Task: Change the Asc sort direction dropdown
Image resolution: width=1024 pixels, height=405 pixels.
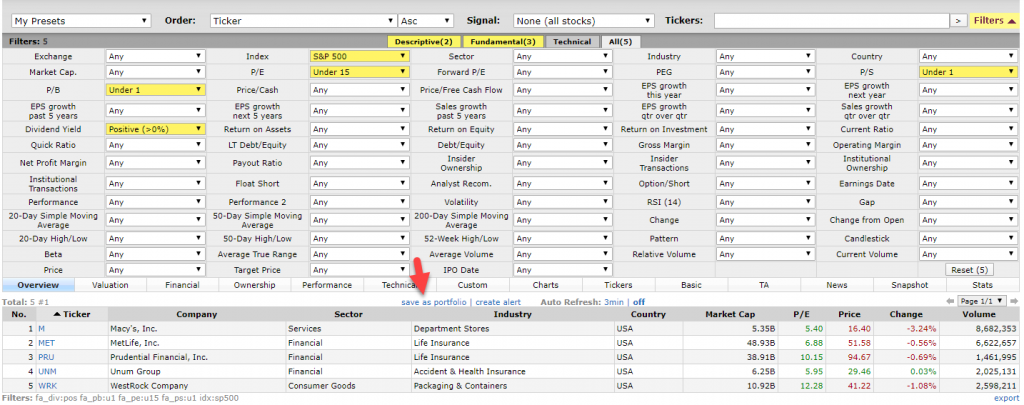Action: pyautogui.click(x=426, y=21)
